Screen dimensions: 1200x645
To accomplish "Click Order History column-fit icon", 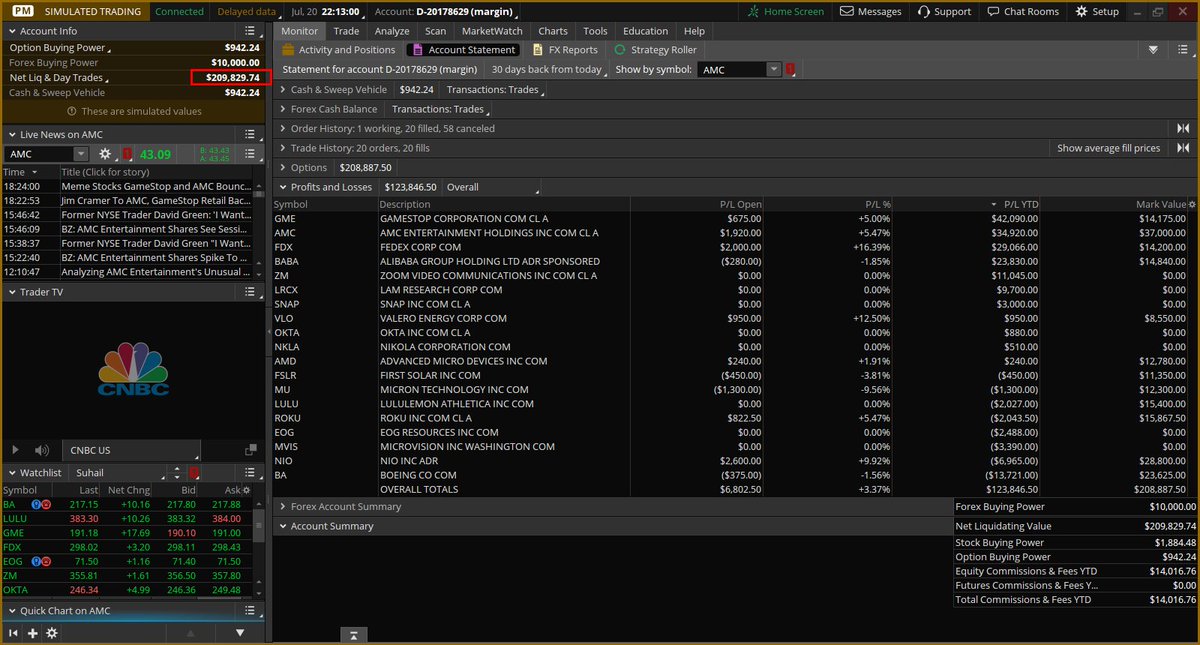I will [1183, 128].
